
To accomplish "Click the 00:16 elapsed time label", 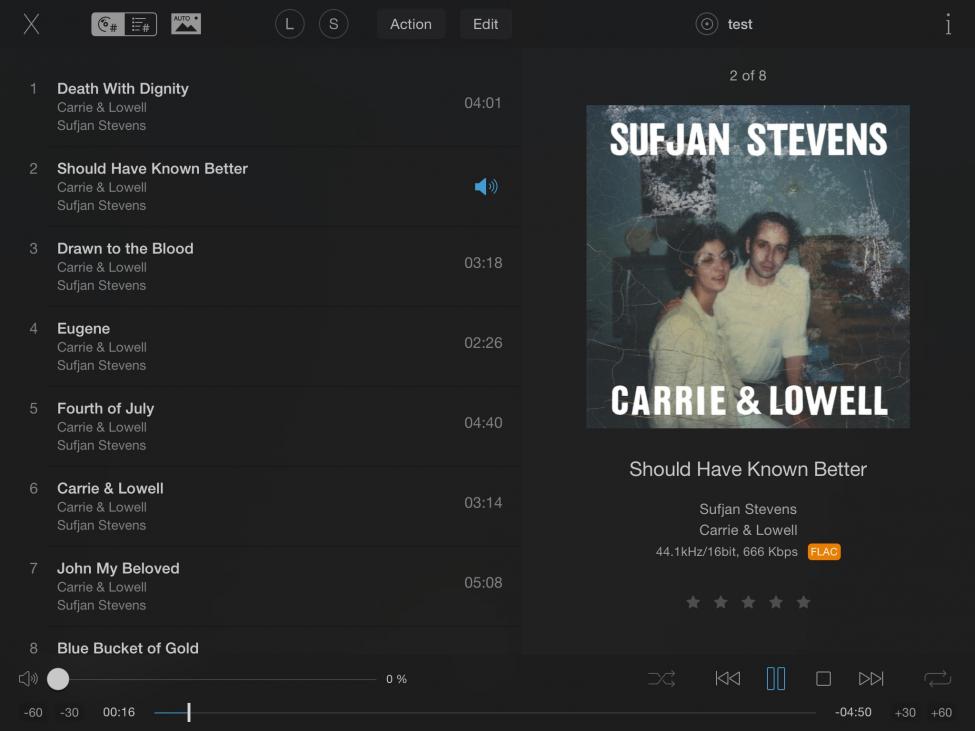I will tap(119, 712).
